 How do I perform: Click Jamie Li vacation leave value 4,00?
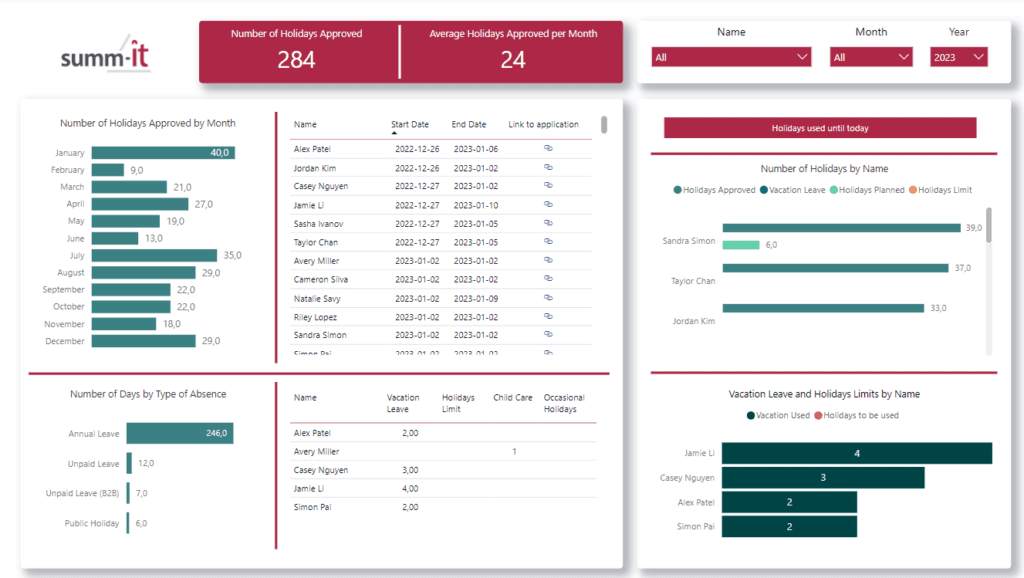pos(410,489)
